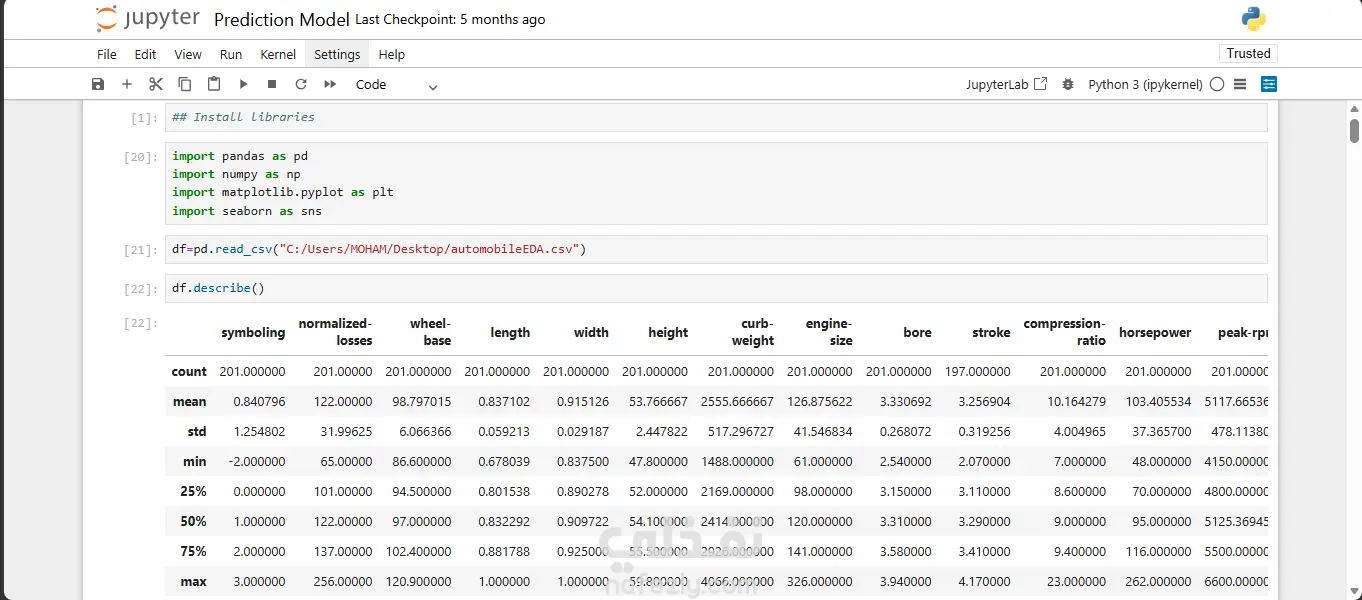Screen dimensions: 1362x600
Task: Click the max engine-size value 326.000000
Action: pos(820,581)
